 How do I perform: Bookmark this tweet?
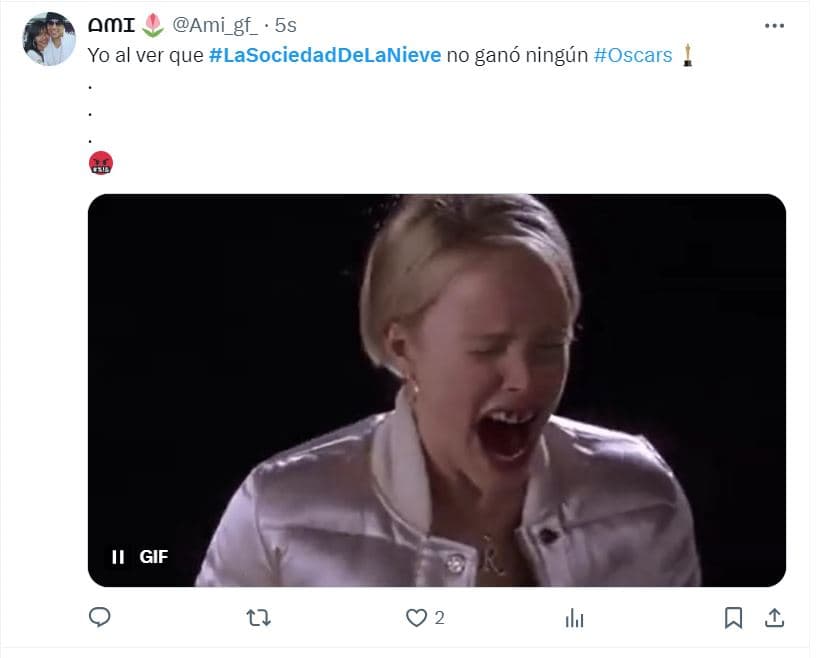pos(733,618)
